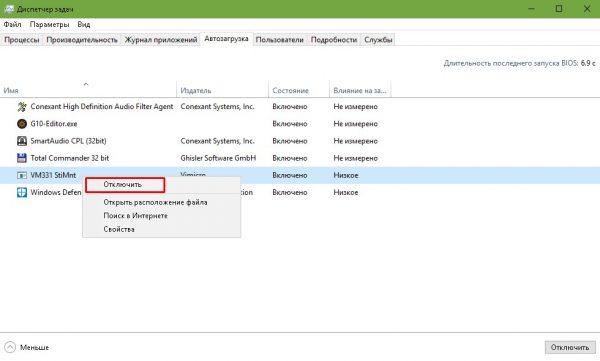The height and width of the screenshot is (361, 600).
Task: Click the Меньше label to collapse details
Action: pyautogui.click(x=34, y=347)
